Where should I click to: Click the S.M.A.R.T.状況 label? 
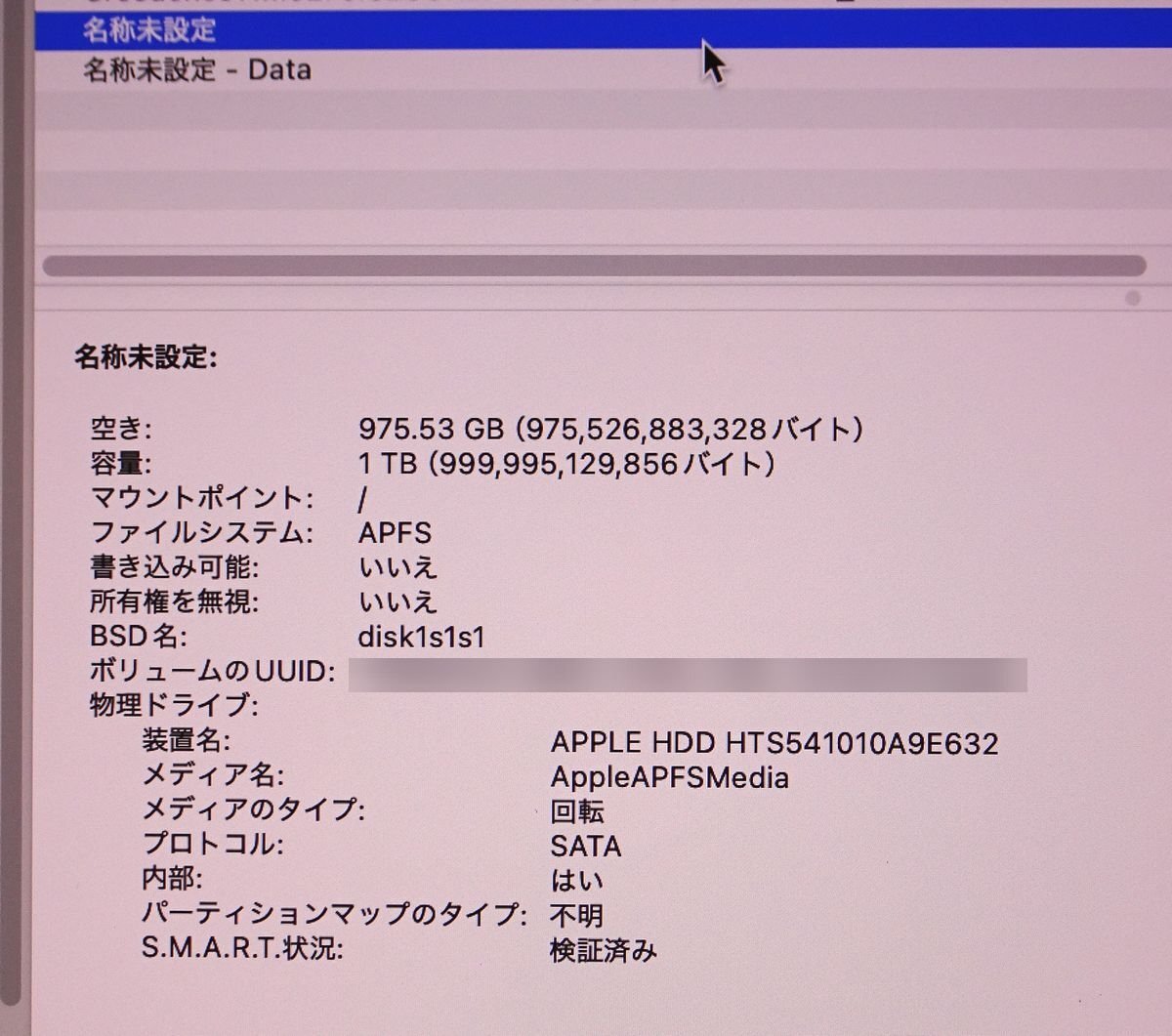242,947
